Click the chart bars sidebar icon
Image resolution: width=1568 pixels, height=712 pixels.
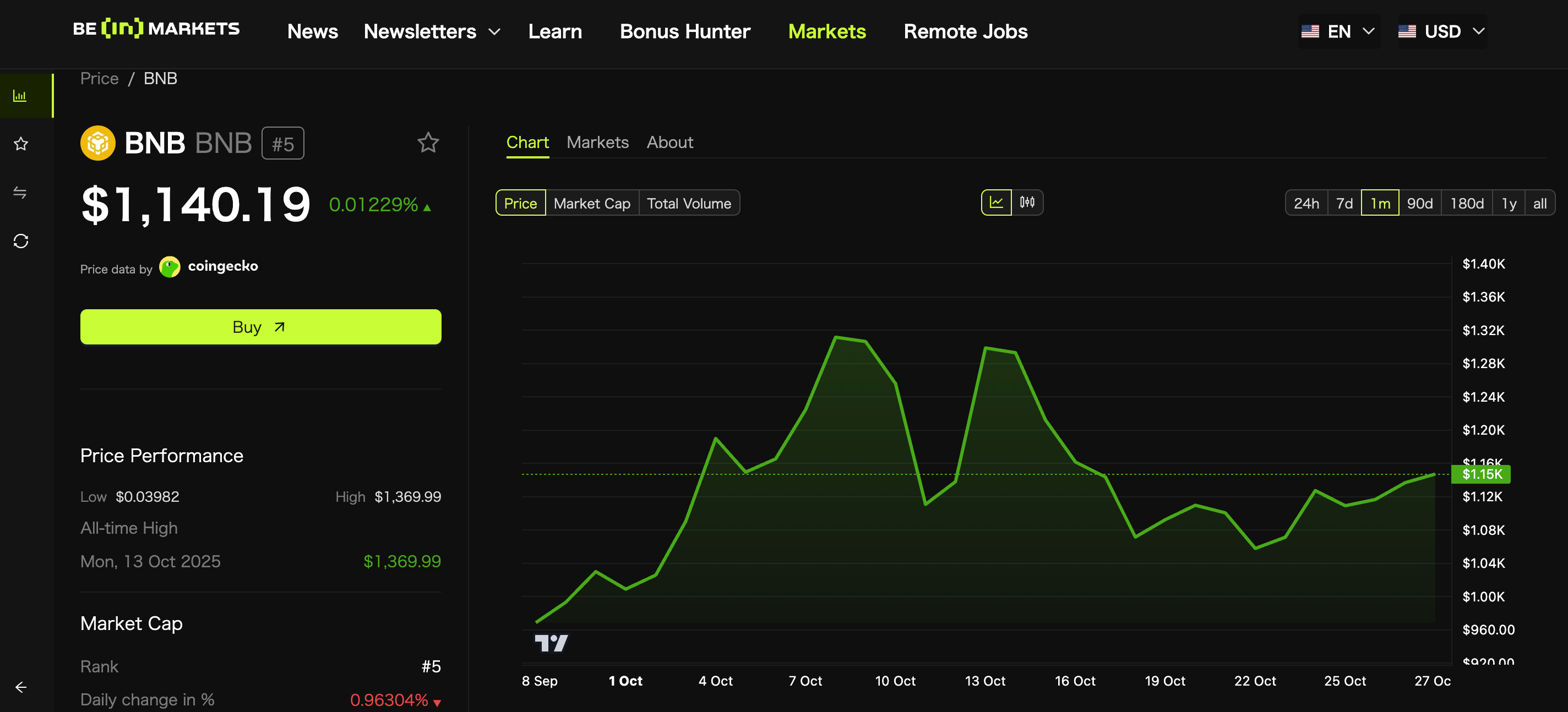[x=20, y=96]
